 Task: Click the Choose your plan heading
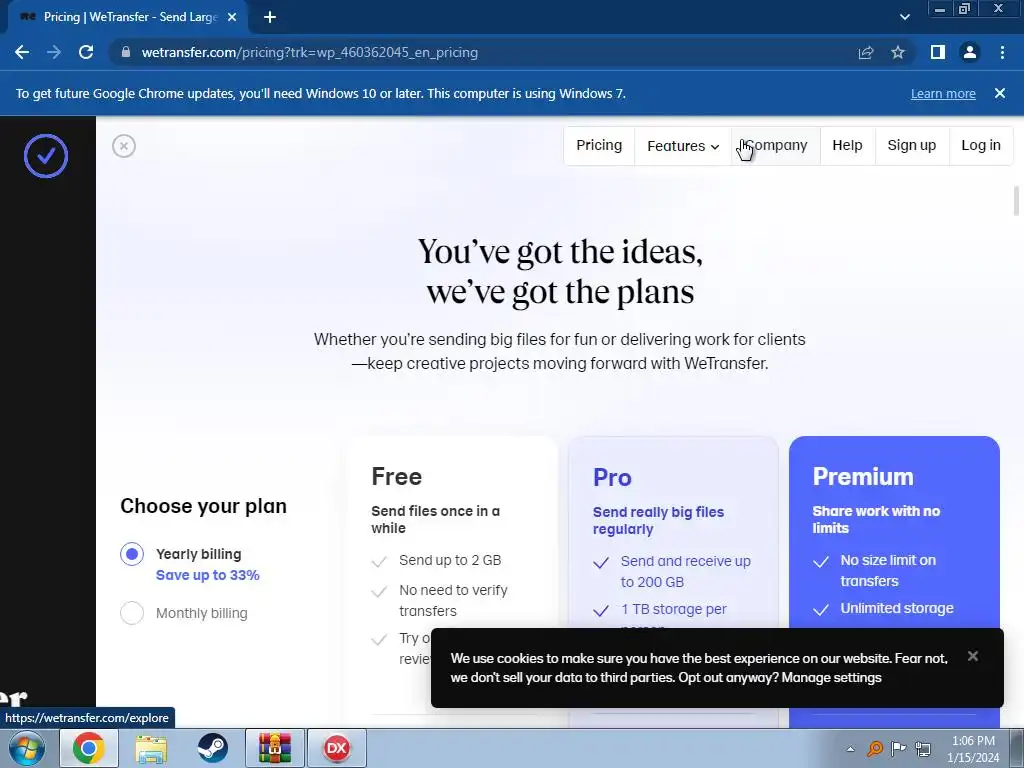click(203, 506)
